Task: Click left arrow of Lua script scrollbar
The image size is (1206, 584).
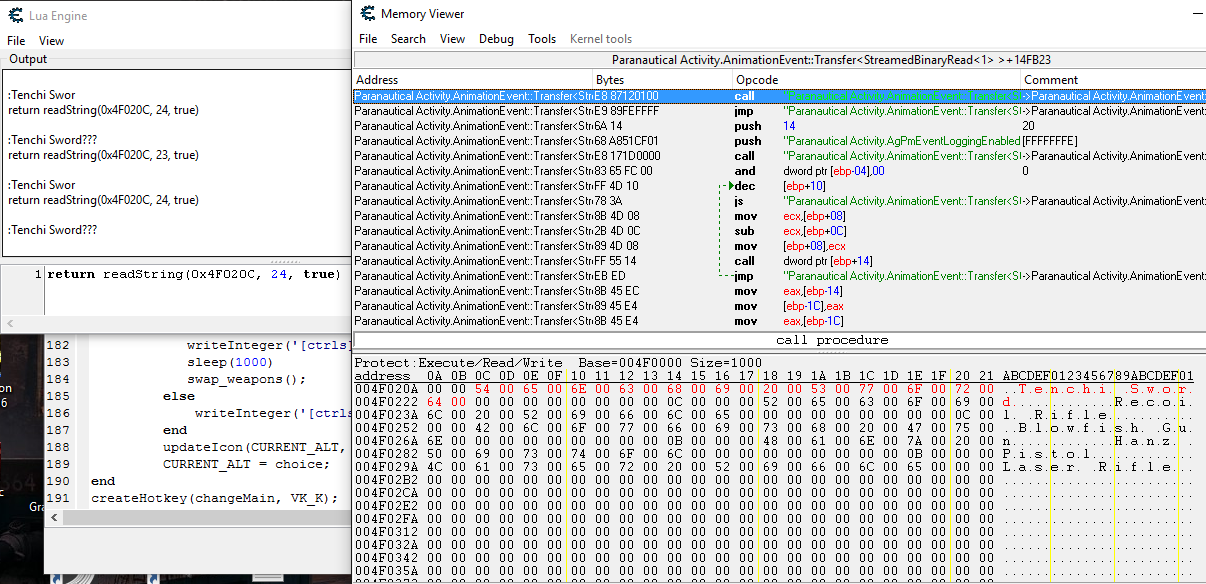Action: [x=11, y=324]
